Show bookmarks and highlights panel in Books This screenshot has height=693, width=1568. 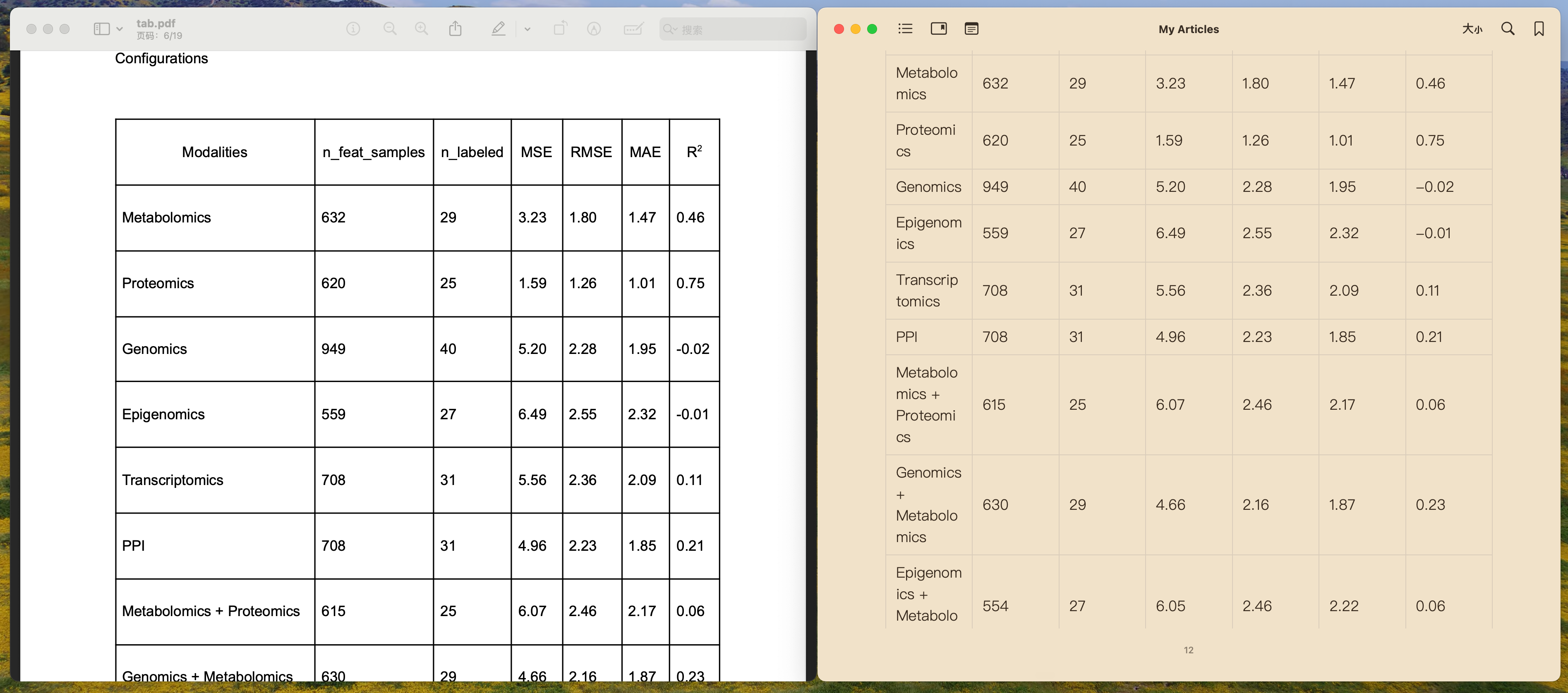(938, 29)
